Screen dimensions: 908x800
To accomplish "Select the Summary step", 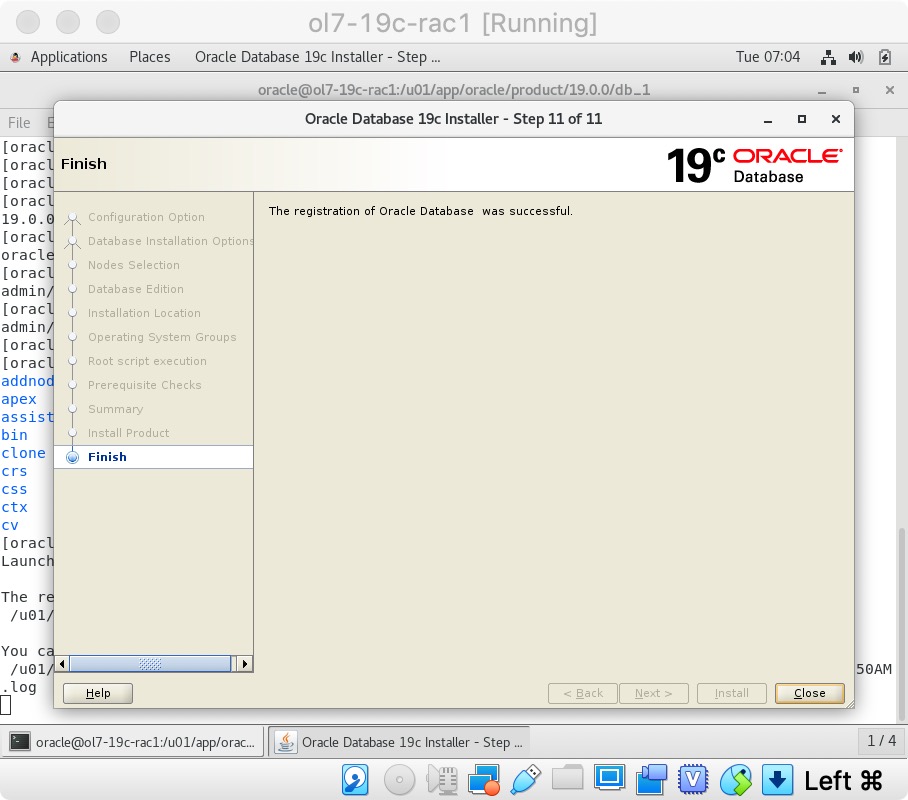I will [115, 409].
